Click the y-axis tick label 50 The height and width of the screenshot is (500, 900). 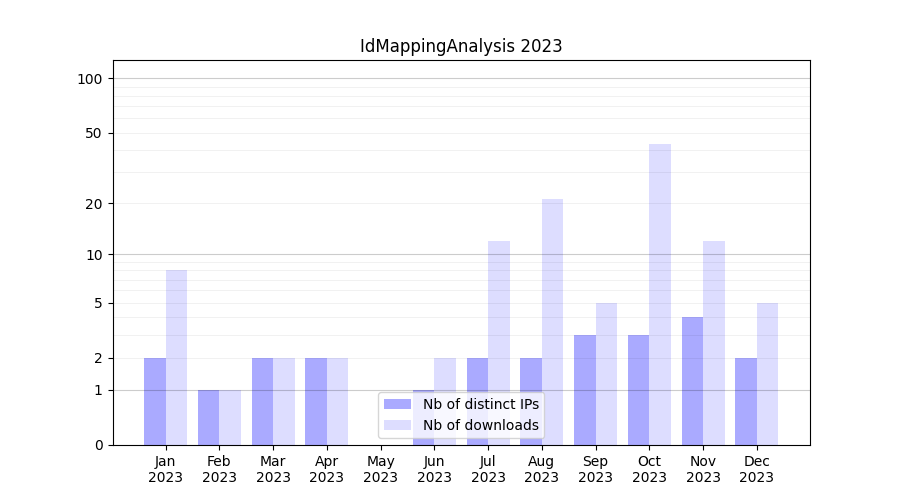[x=94, y=133]
